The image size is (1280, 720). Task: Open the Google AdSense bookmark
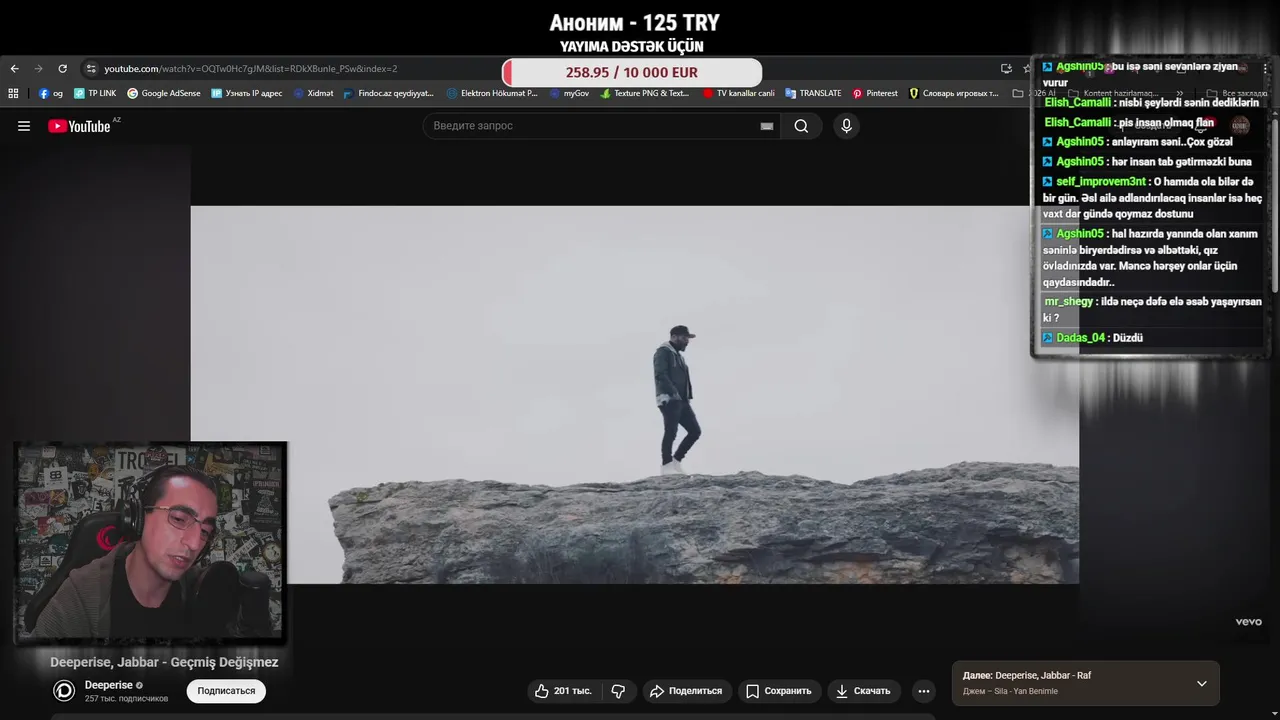(x=164, y=93)
